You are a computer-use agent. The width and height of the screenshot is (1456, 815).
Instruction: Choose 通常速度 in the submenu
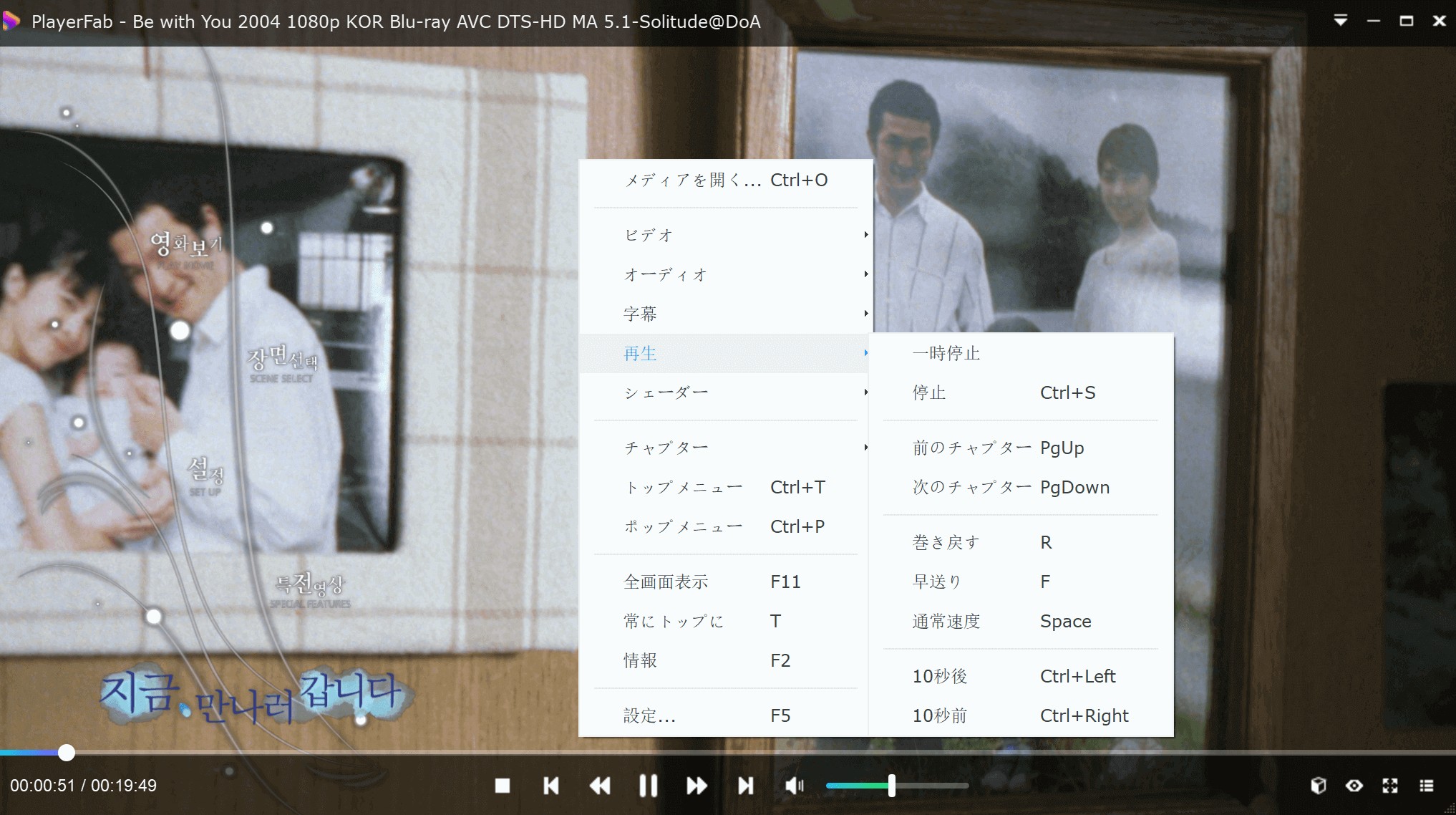(x=1021, y=621)
